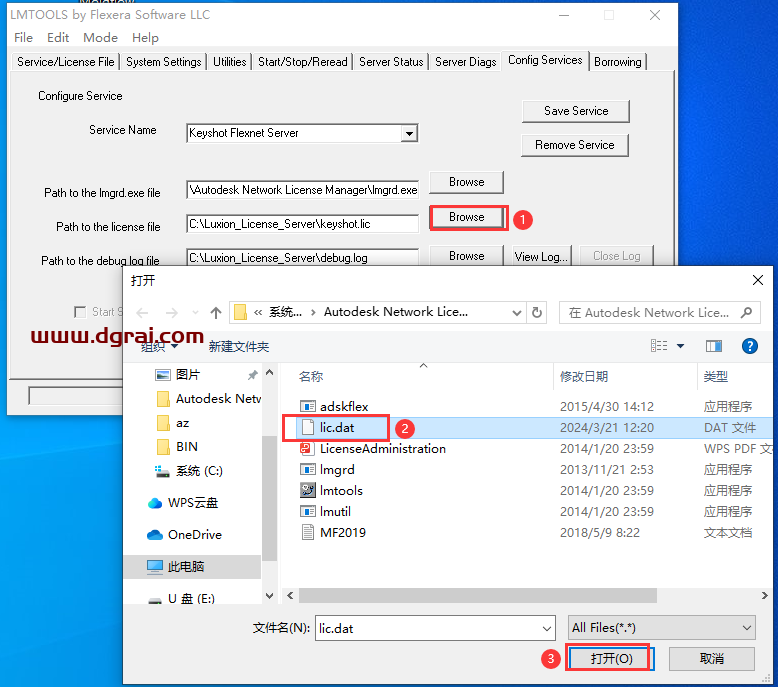Click the horizontal scrollbar in file list
The width and height of the screenshot is (778, 687).
coord(478,595)
